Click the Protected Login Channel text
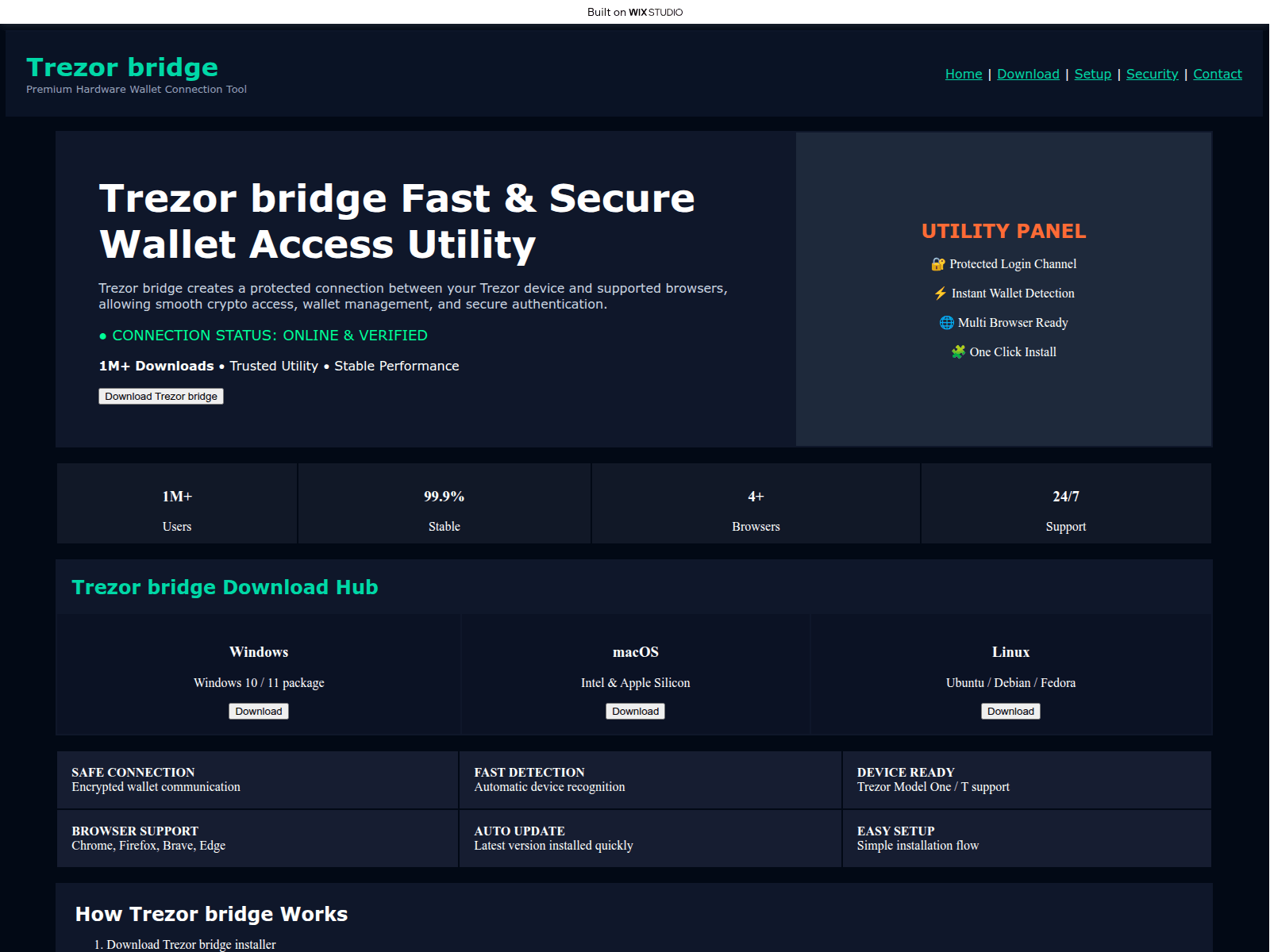This screenshot has width=1270, height=952. coord(1013,264)
